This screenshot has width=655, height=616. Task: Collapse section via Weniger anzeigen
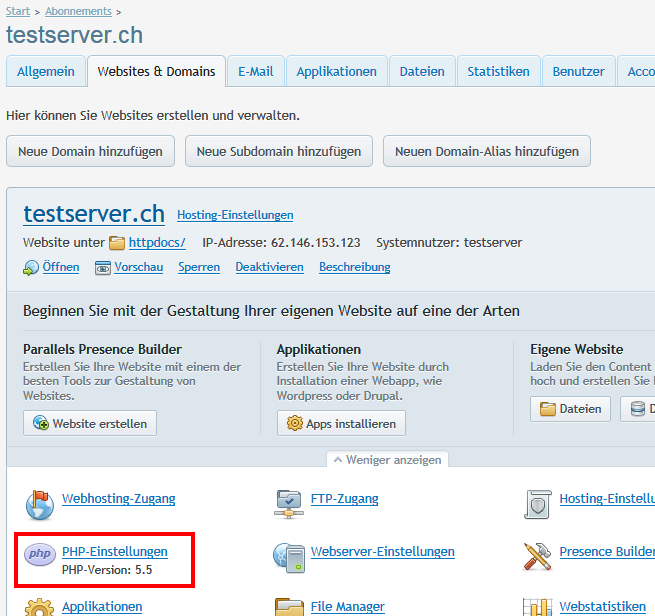(388, 460)
